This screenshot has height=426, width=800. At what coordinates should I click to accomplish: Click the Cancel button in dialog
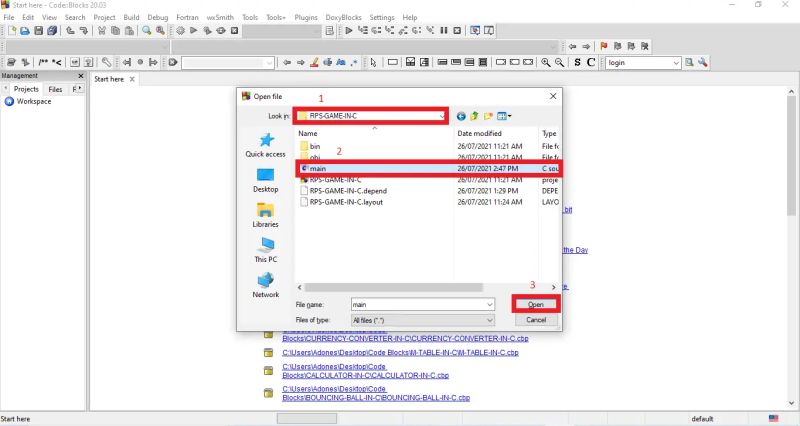tap(536, 320)
